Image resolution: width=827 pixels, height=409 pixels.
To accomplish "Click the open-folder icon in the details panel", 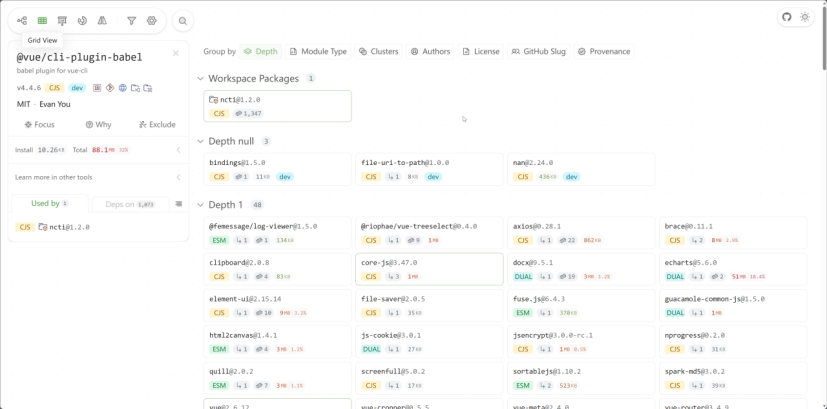I will click(x=136, y=88).
